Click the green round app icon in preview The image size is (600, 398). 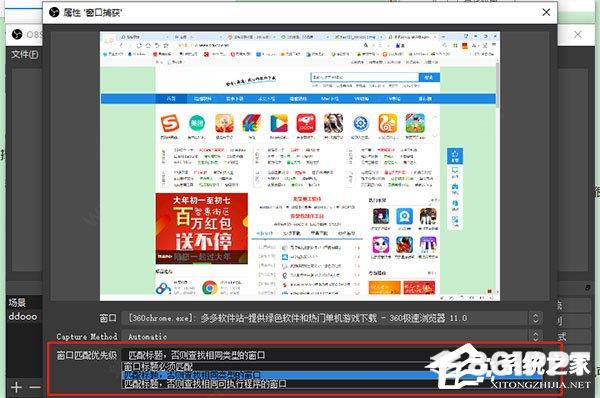pyautogui.click(x=197, y=123)
